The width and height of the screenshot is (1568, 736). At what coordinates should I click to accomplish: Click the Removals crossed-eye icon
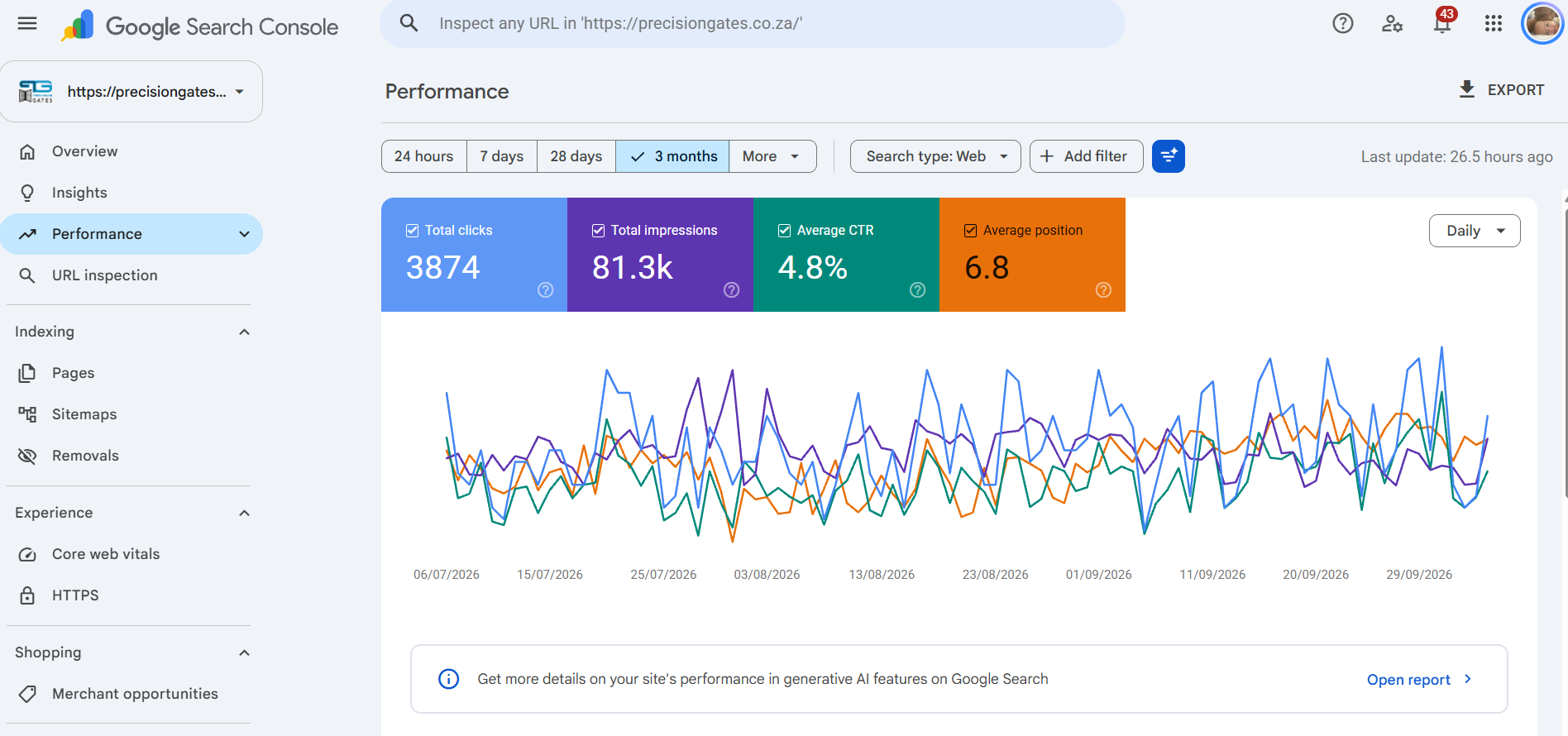tap(27, 456)
